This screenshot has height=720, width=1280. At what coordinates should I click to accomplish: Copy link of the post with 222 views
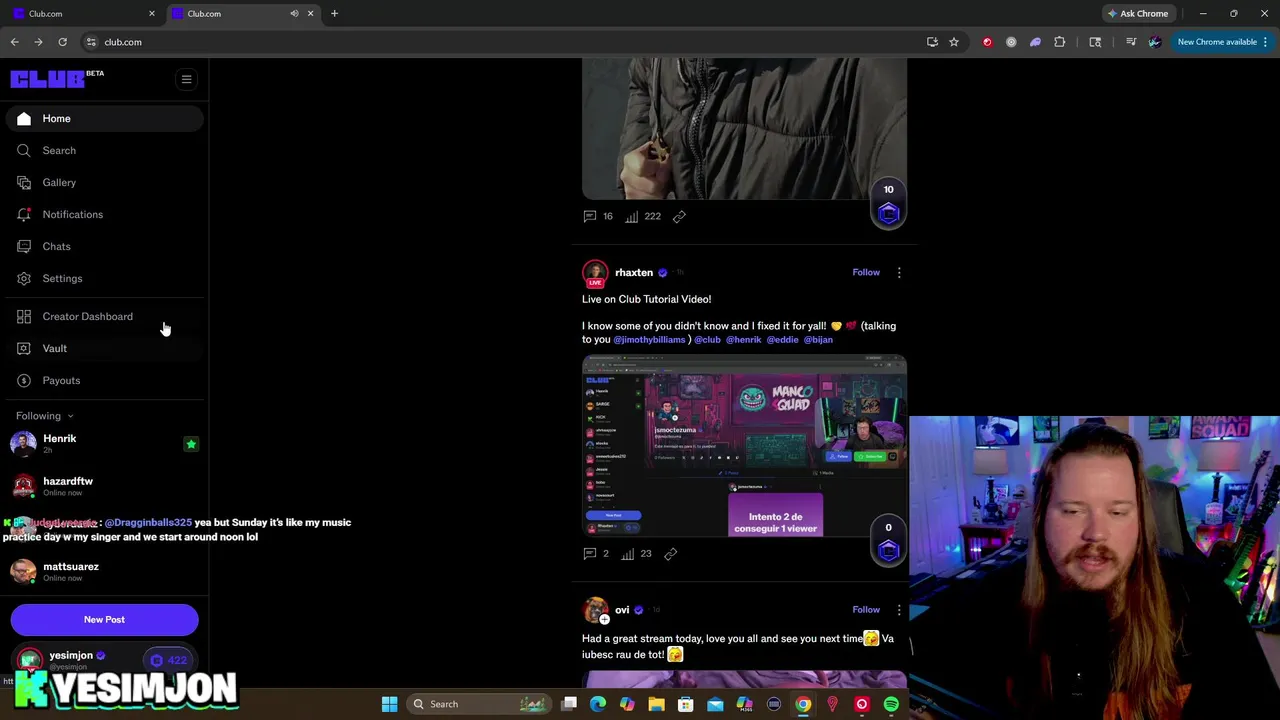pyautogui.click(x=679, y=216)
